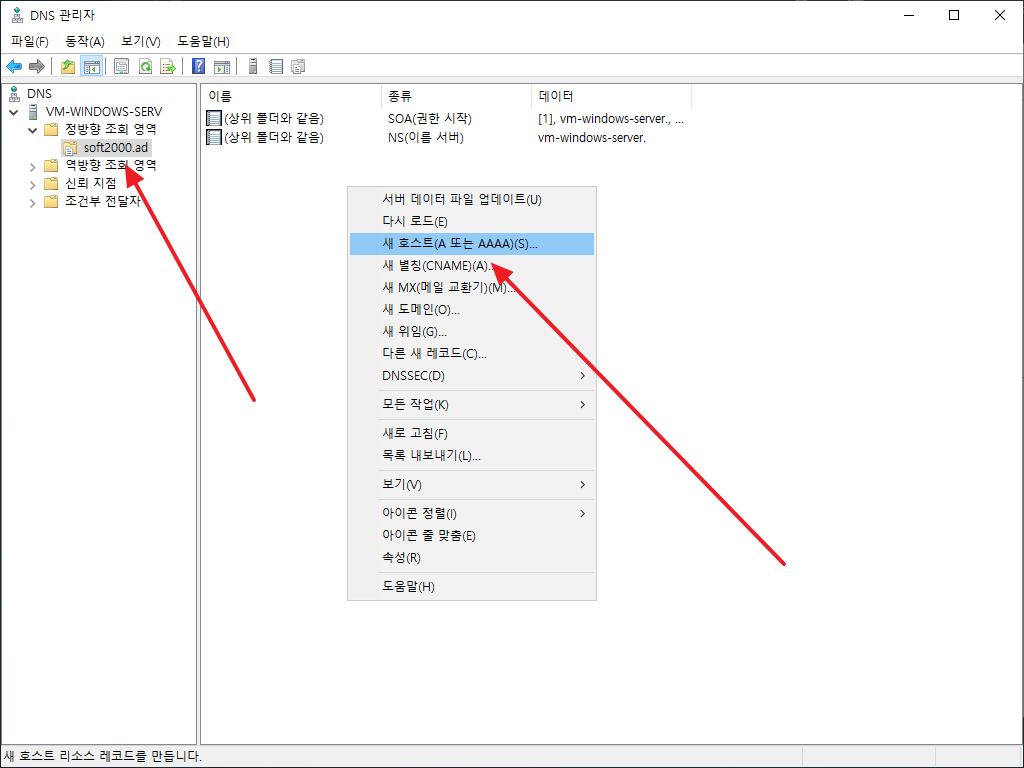Select soft2000.ad zone in tree
The image size is (1024, 768).
pos(115,148)
